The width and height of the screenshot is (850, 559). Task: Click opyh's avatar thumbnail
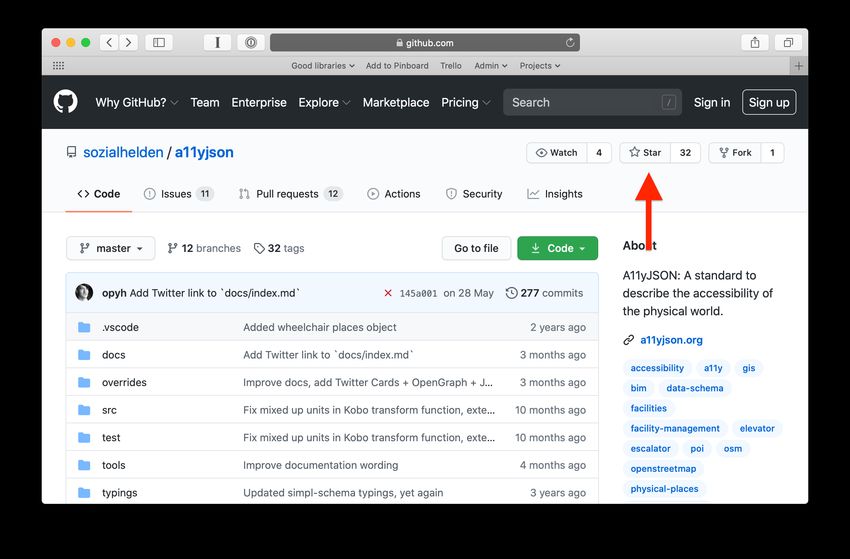pyautogui.click(x=84, y=293)
